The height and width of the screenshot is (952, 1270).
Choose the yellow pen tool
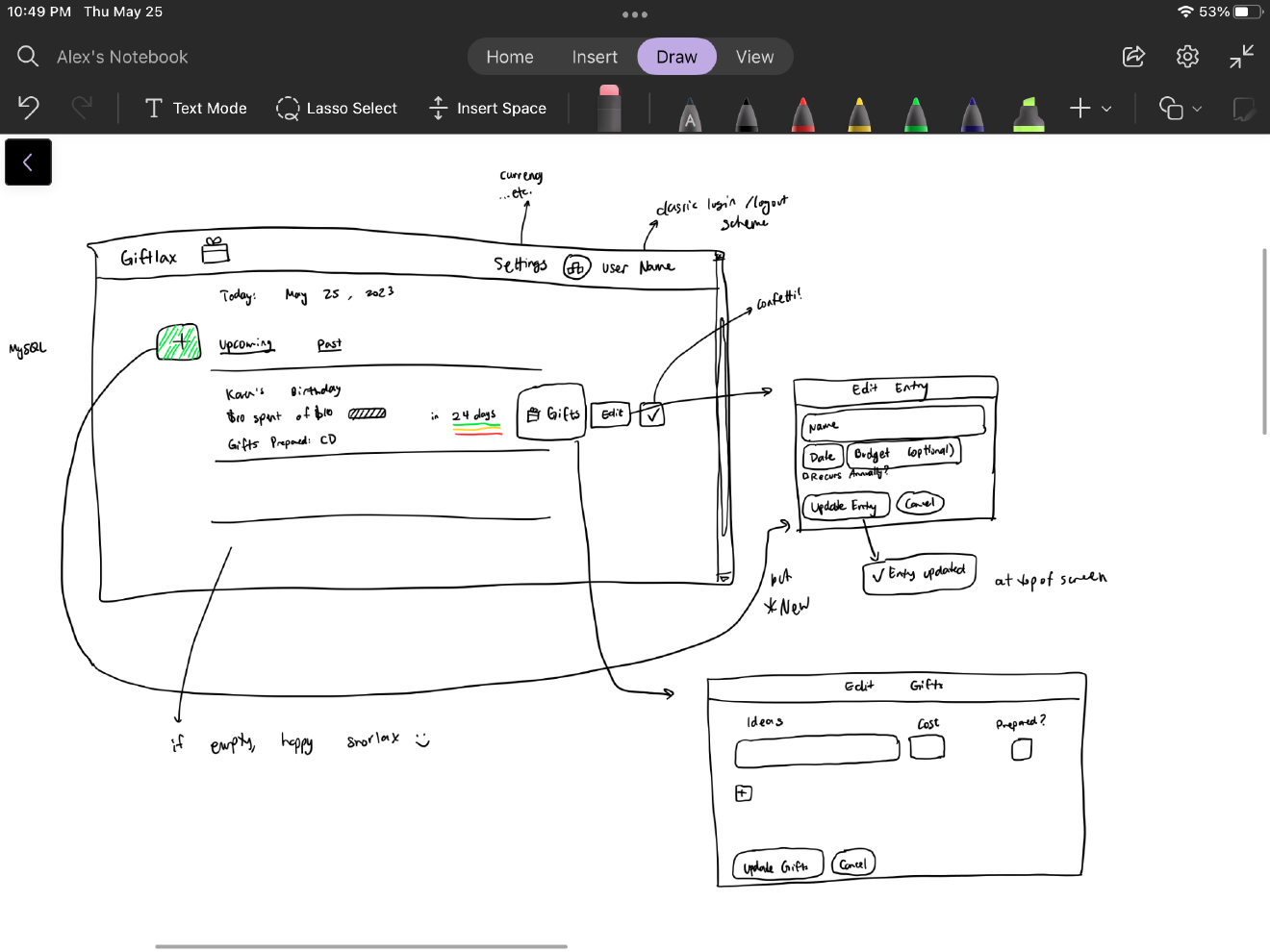tap(859, 113)
